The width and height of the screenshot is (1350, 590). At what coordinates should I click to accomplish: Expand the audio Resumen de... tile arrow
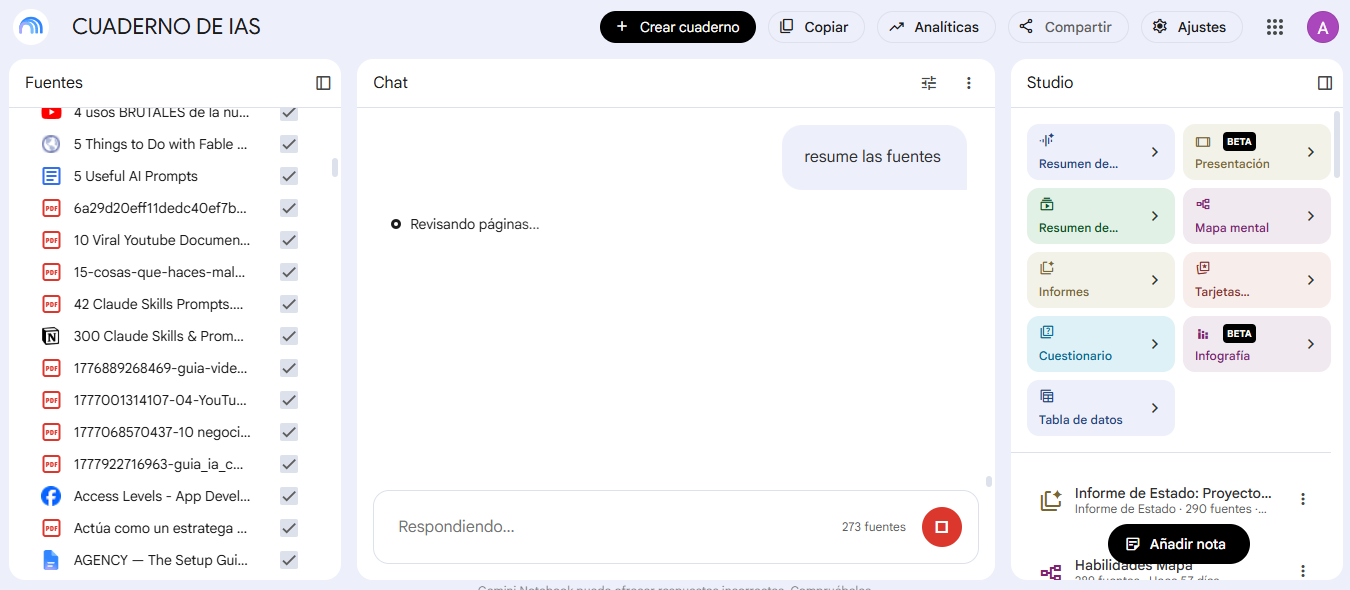1154,152
